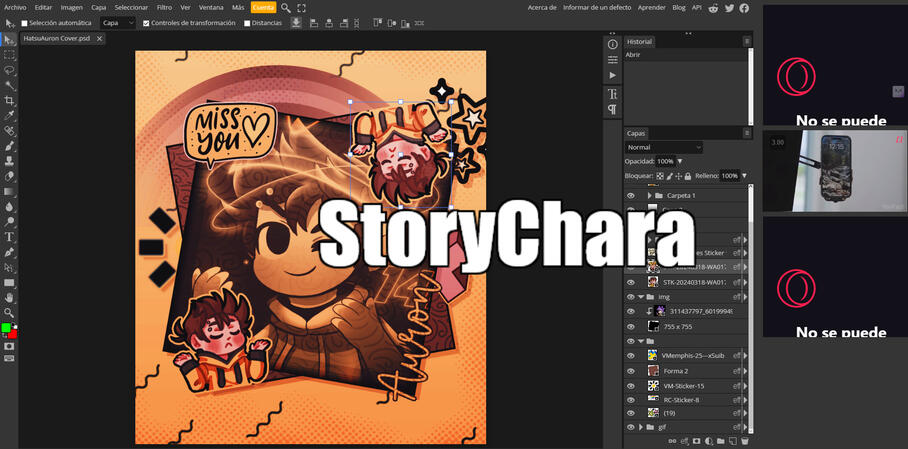
Task: Switch to the Historial tab
Action: 639,42
